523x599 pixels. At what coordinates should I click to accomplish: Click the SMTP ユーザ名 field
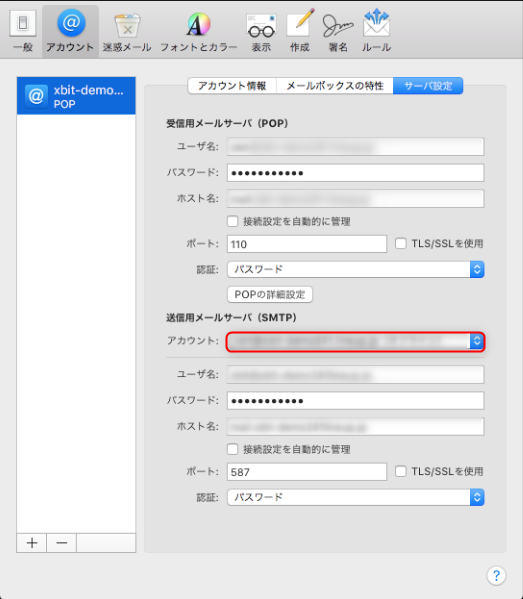356,375
